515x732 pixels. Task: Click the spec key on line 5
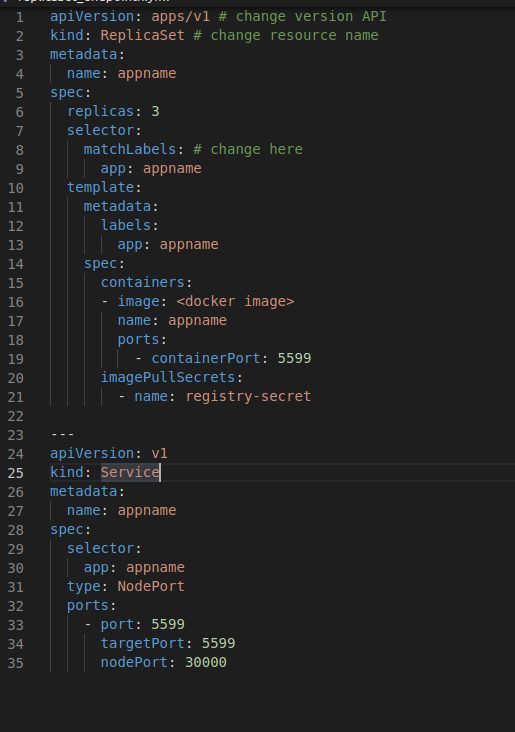pyautogui.click(x=67, y=92)
